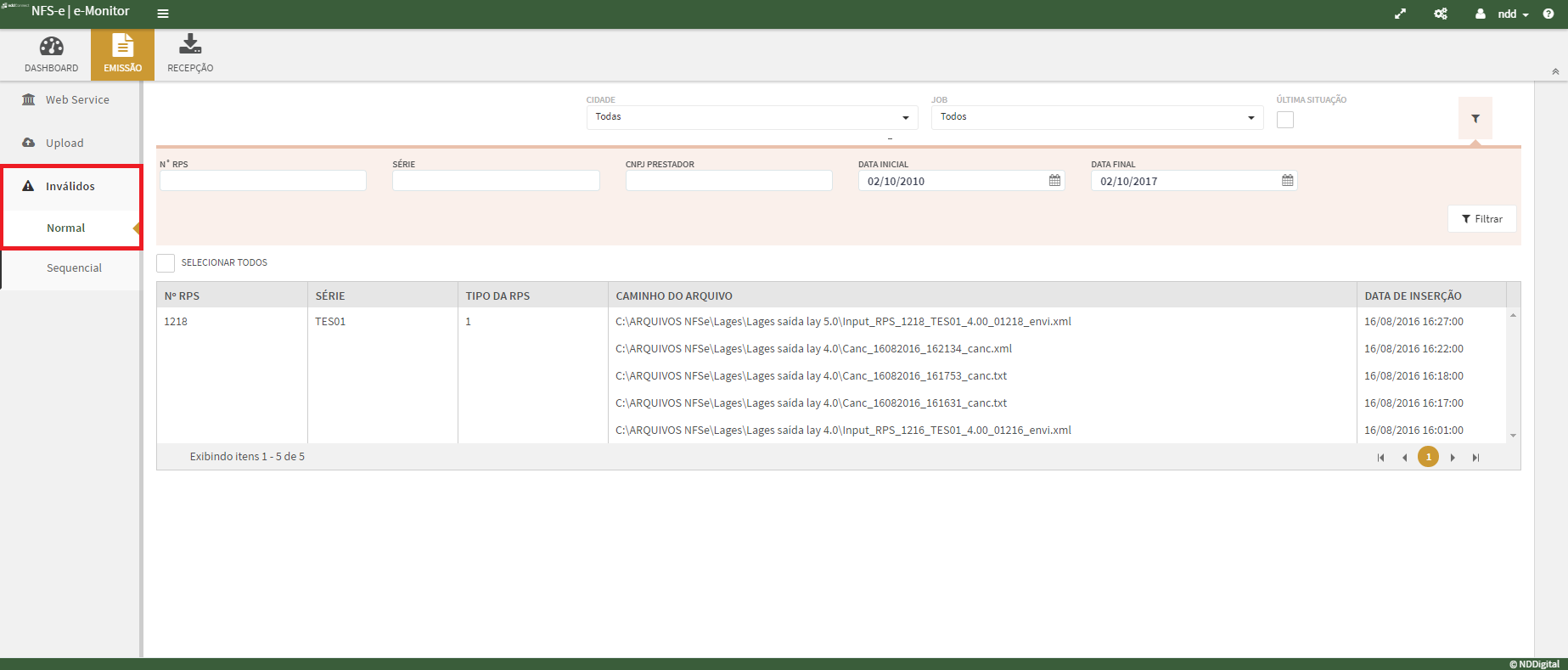Click the fullscreen expand arrows icon

[1400, 14]
